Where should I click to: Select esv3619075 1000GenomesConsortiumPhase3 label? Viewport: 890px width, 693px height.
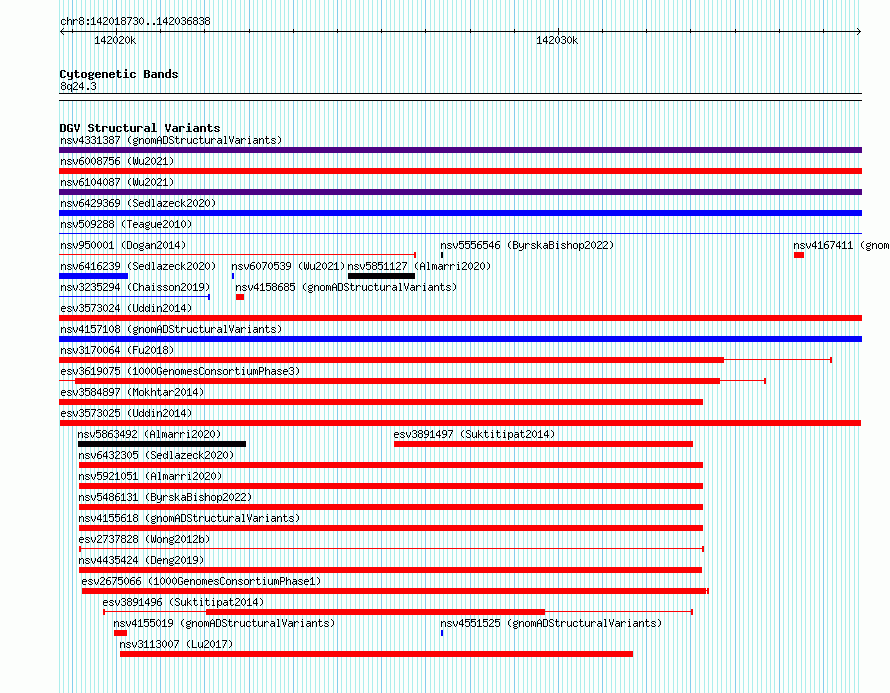(180, 371)
